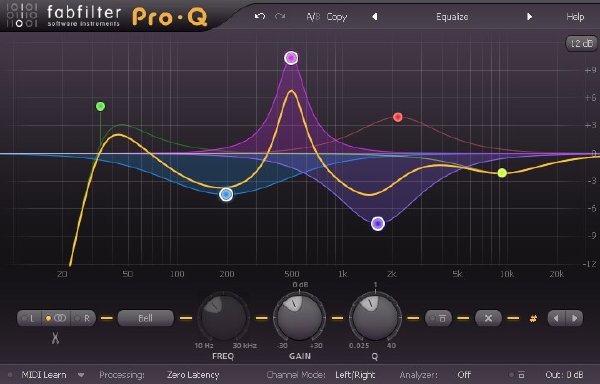Toggle A/B state comparison

(x=313, y=17)
